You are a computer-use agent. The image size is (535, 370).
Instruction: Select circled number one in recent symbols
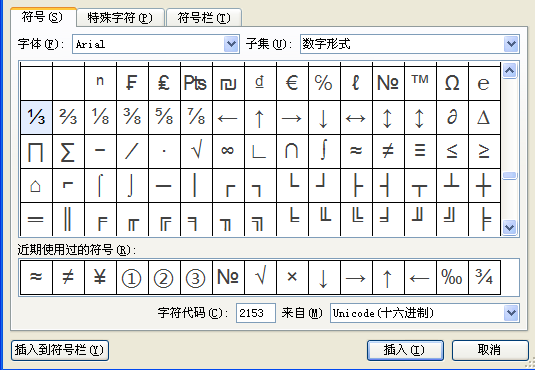pos(132,277)
